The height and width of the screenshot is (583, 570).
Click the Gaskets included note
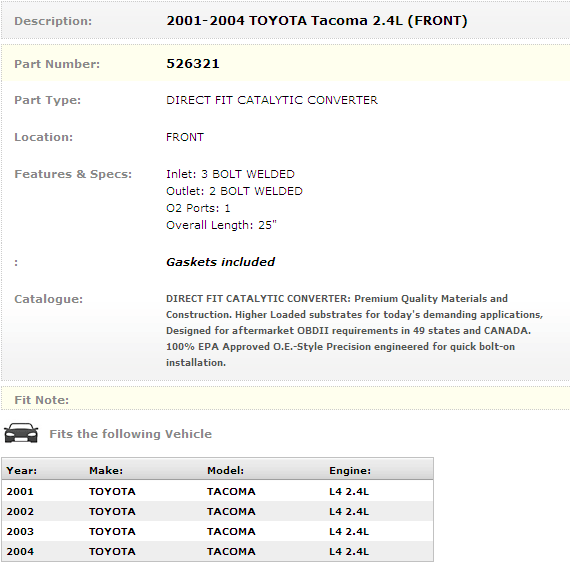coord(220,262)
